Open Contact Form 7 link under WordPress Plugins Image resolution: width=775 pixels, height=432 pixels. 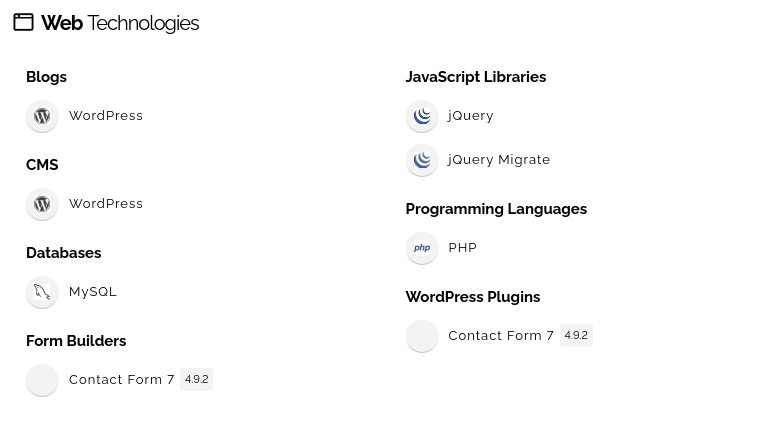pyautogui.click(x=501, y=336)
